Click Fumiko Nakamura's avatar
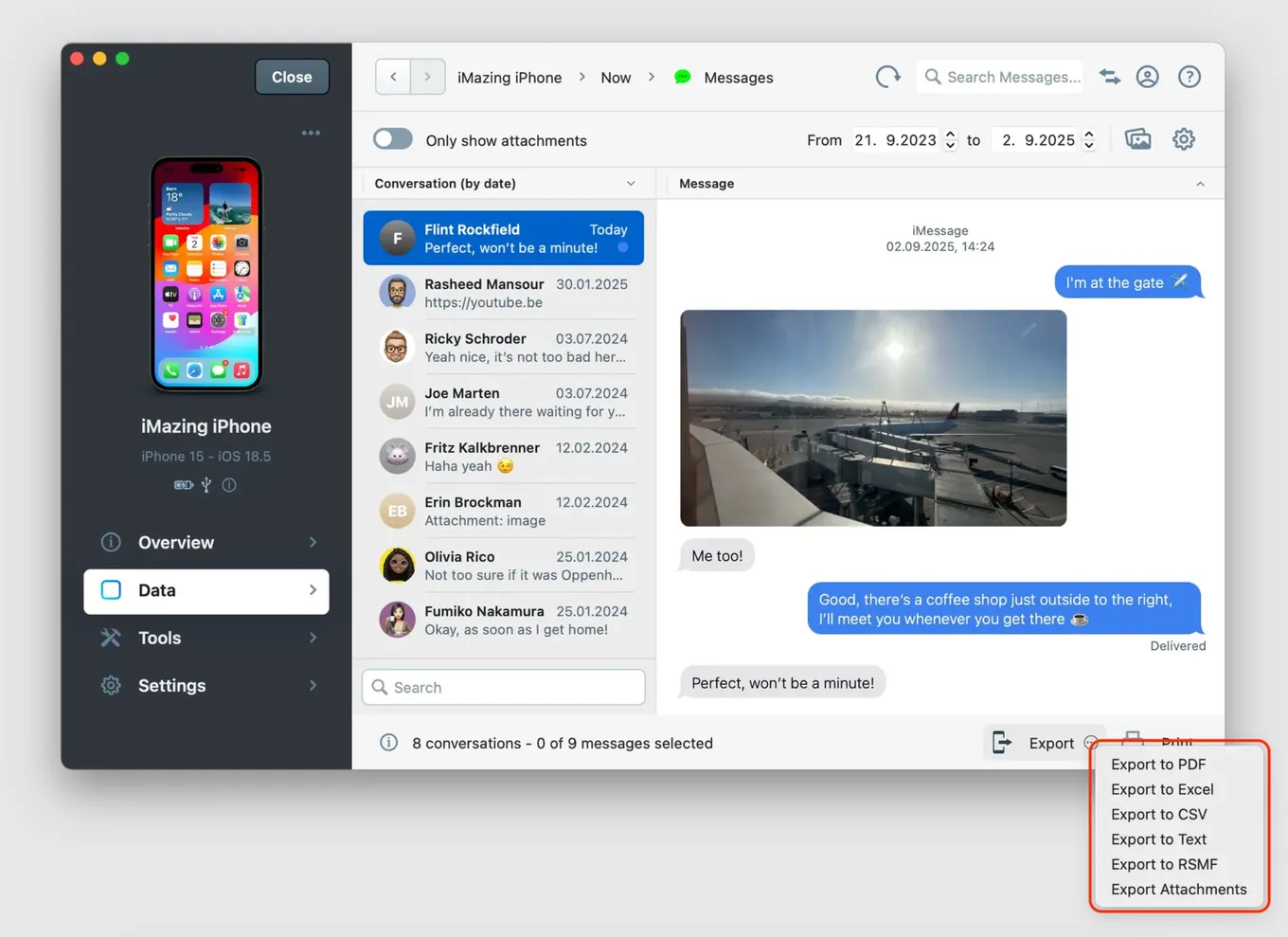Image resolution: width=1288 pixels, height=937 pixels. (397, 620)
